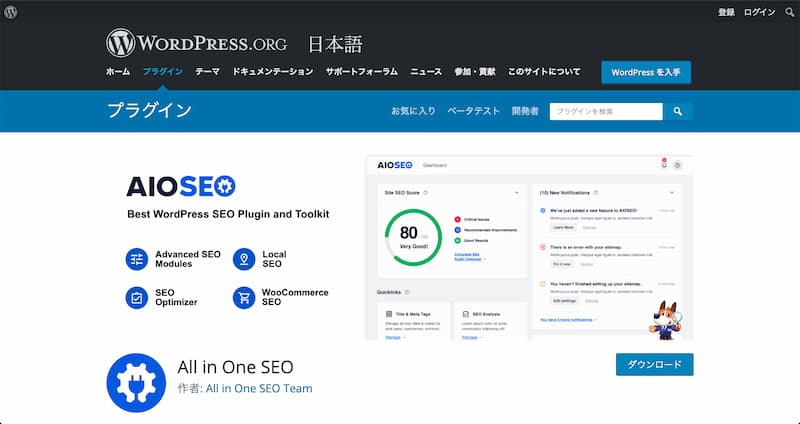800x424 pixels.
Task: Click the fox mascot in the banner
Action: point(664,320)
